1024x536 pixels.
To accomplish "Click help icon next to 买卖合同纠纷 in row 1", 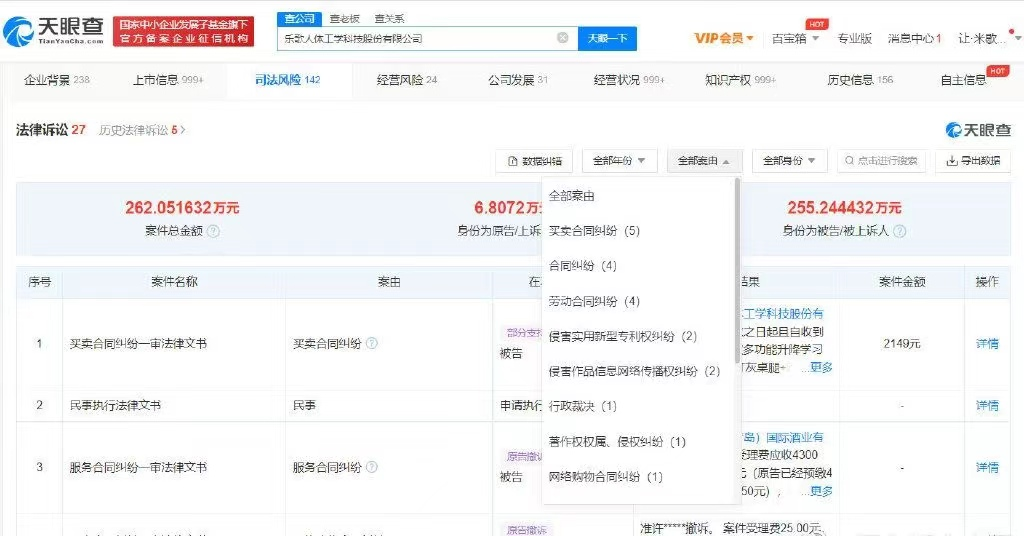I will 372,343.
